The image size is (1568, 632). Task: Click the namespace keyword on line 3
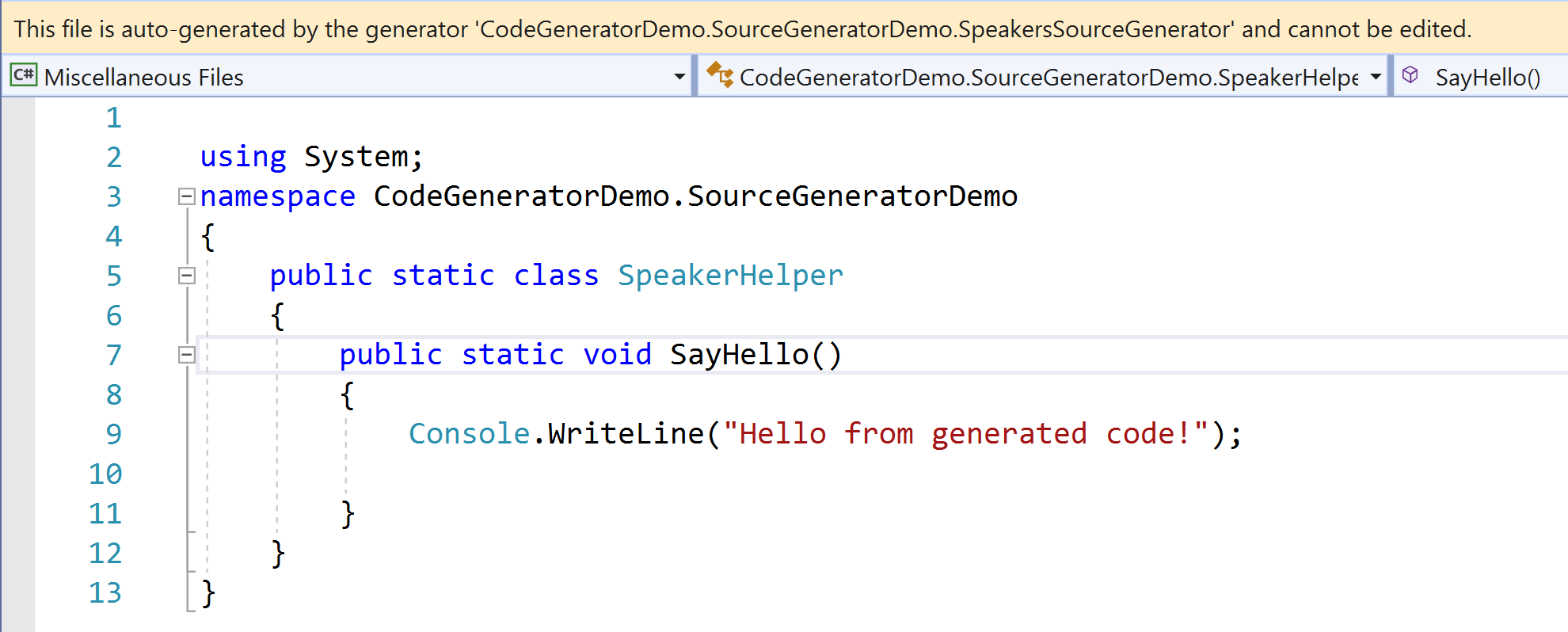pos(277,196)
